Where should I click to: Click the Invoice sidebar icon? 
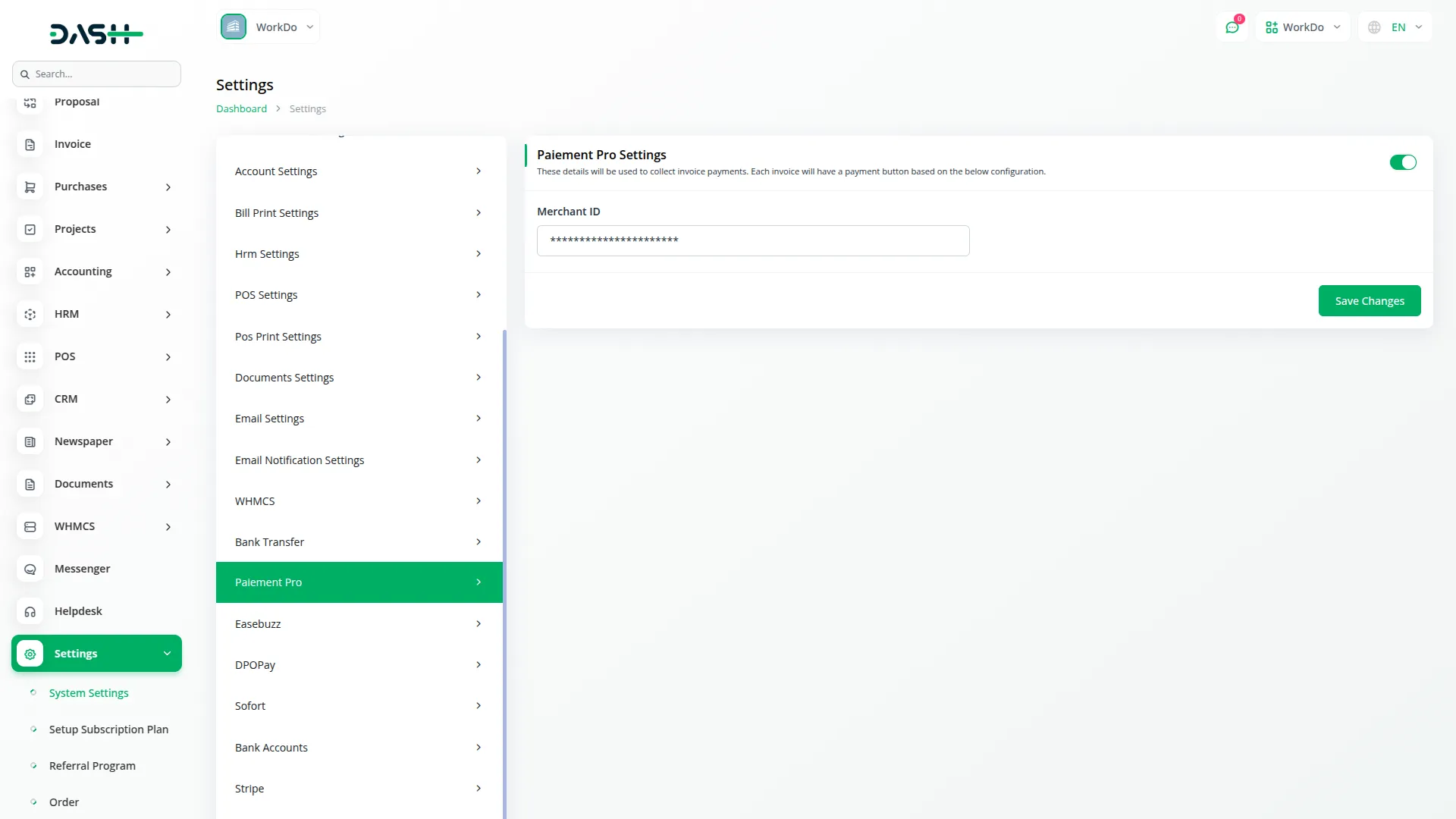30,144
